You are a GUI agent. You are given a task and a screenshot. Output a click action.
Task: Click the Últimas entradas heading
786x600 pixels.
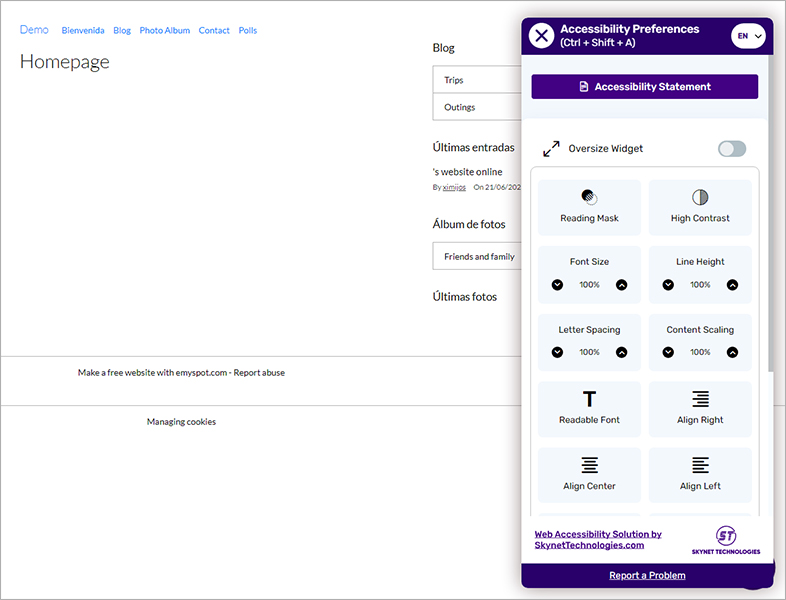click(474, 147)
